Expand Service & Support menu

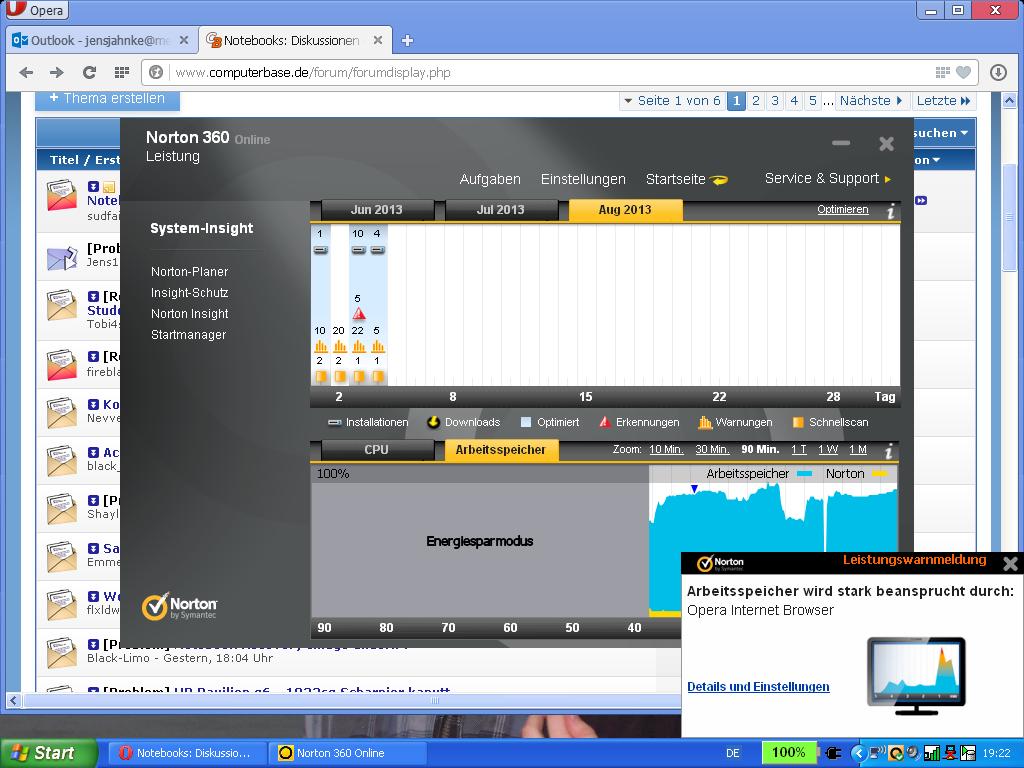[x=827, y=178]
